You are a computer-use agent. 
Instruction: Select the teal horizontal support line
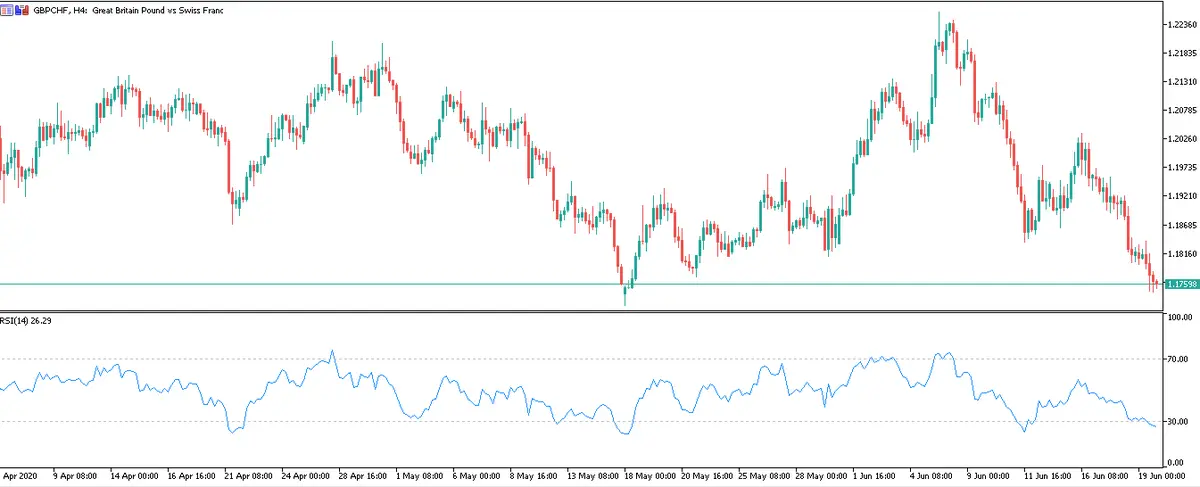[400, 284]
